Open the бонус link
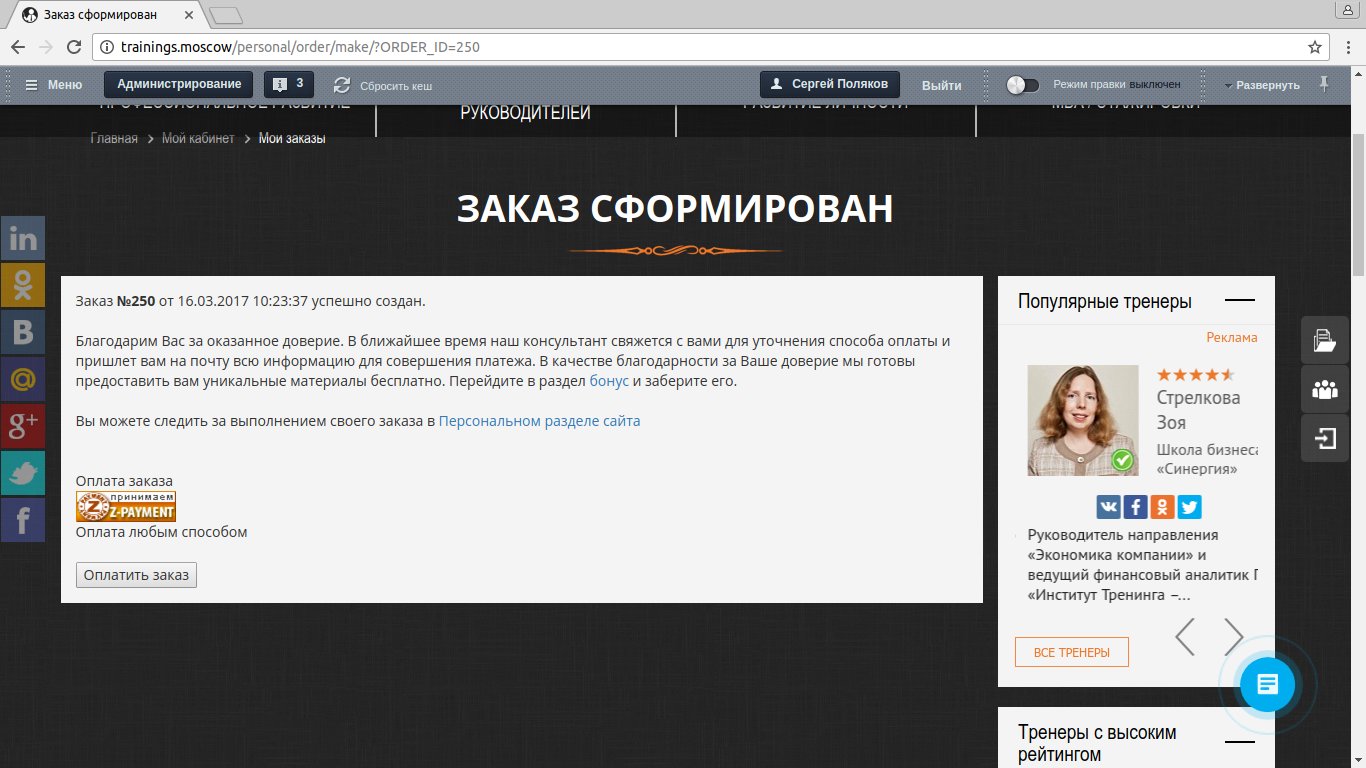This screenshot has width=1366, height=768. pos(609,381)
